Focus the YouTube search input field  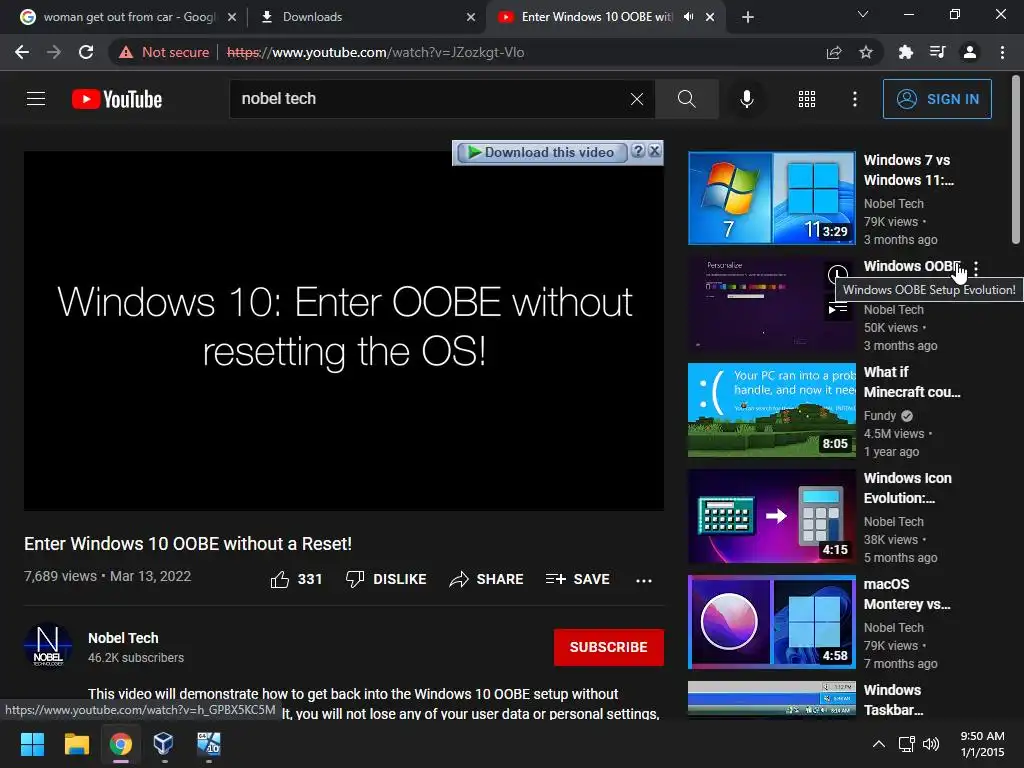click(431, 99)
